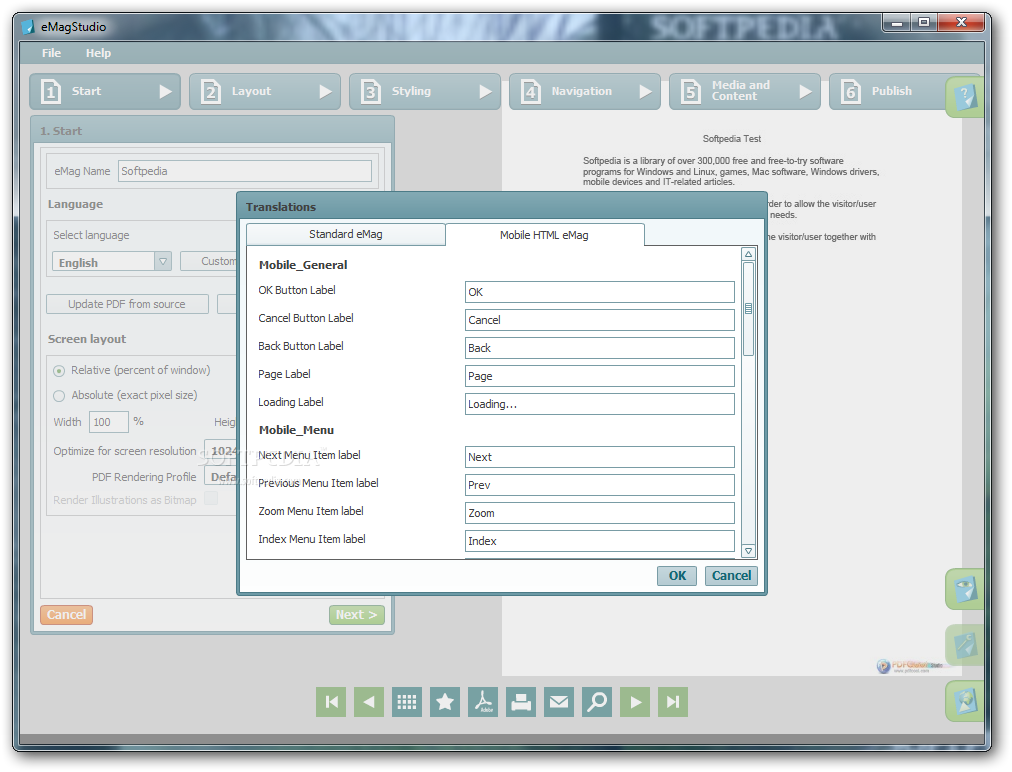This screenshot has height=772, width=1012.
Task: Edit the Cancel Button Label field
Action: point(600,320)
